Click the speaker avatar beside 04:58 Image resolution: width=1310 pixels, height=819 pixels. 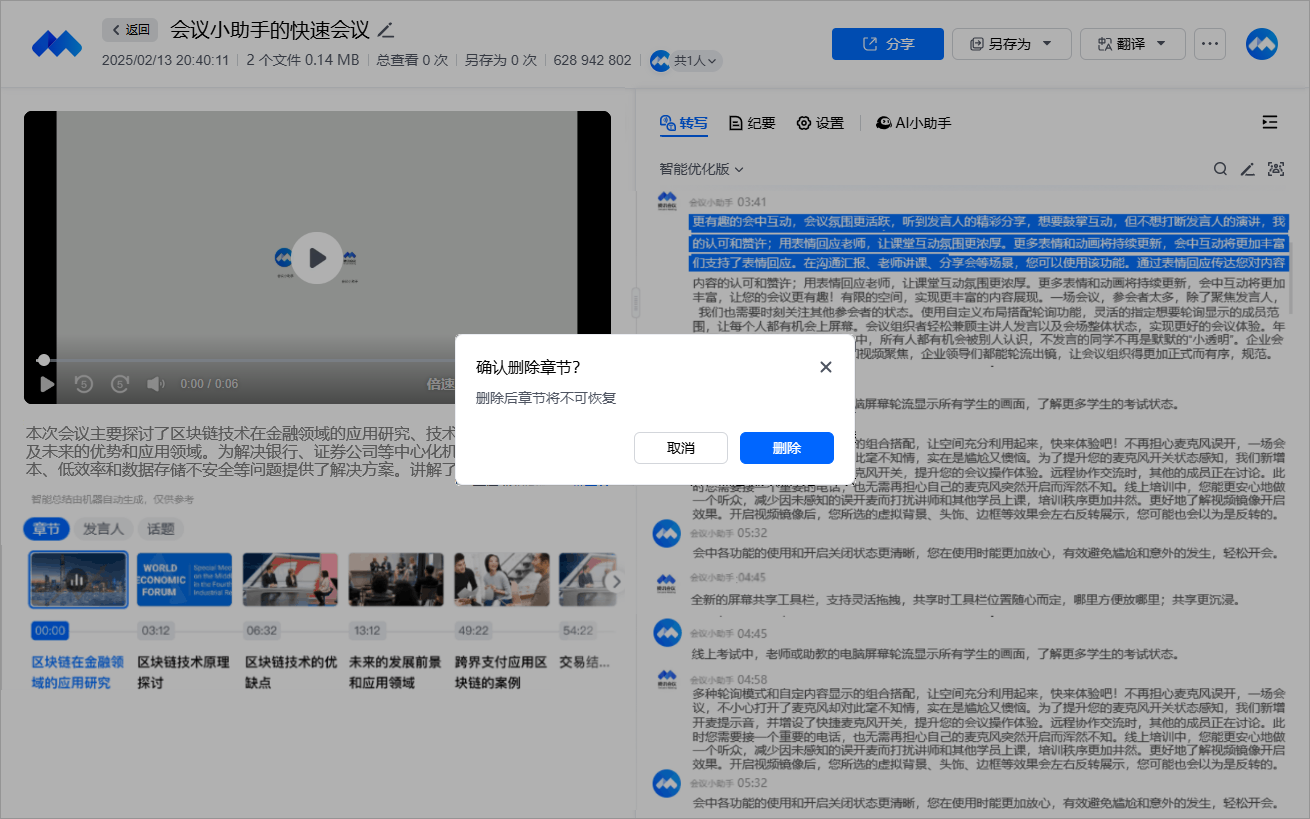coord(666,680)
